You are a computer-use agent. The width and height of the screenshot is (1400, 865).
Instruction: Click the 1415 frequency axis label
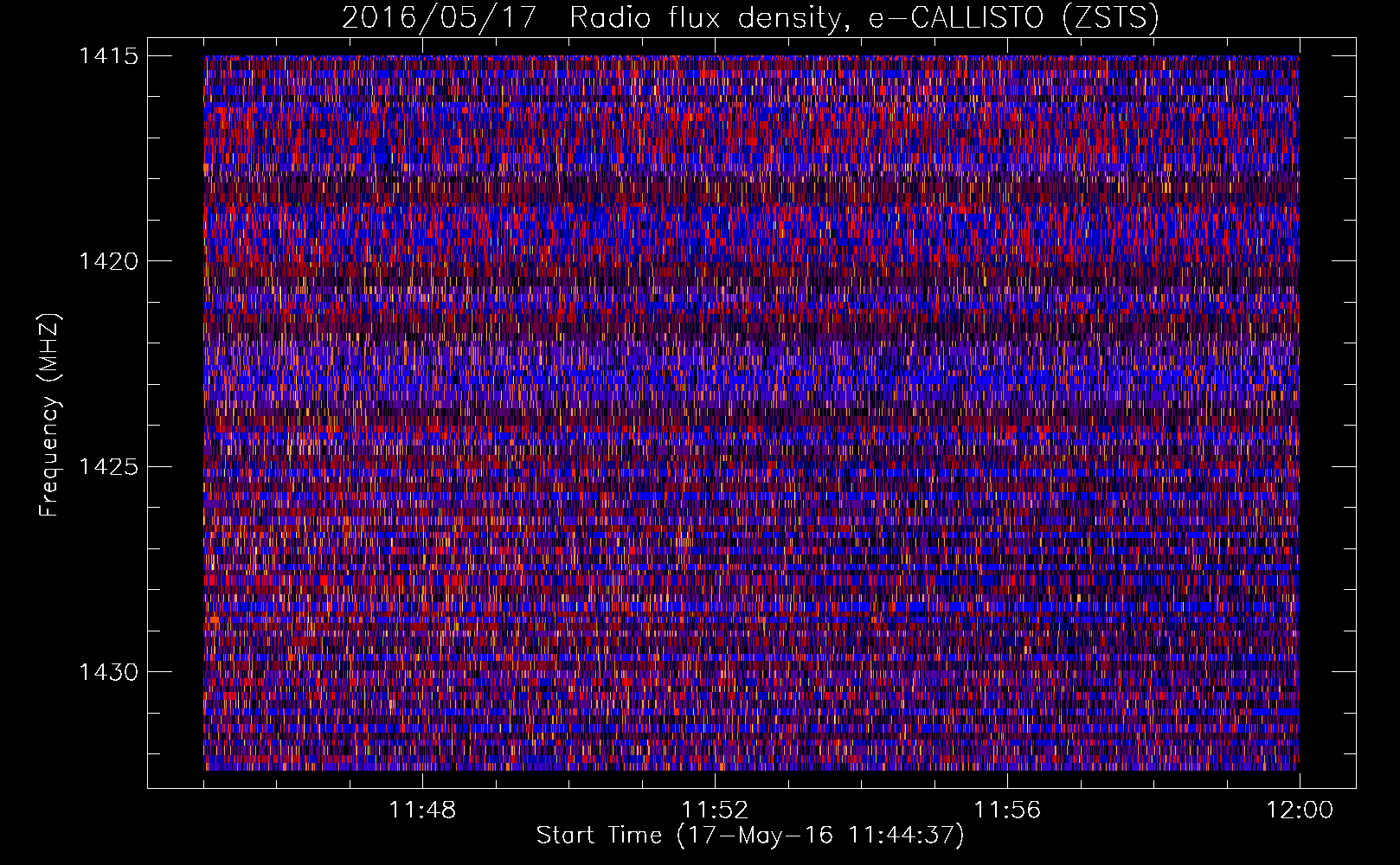108,56
